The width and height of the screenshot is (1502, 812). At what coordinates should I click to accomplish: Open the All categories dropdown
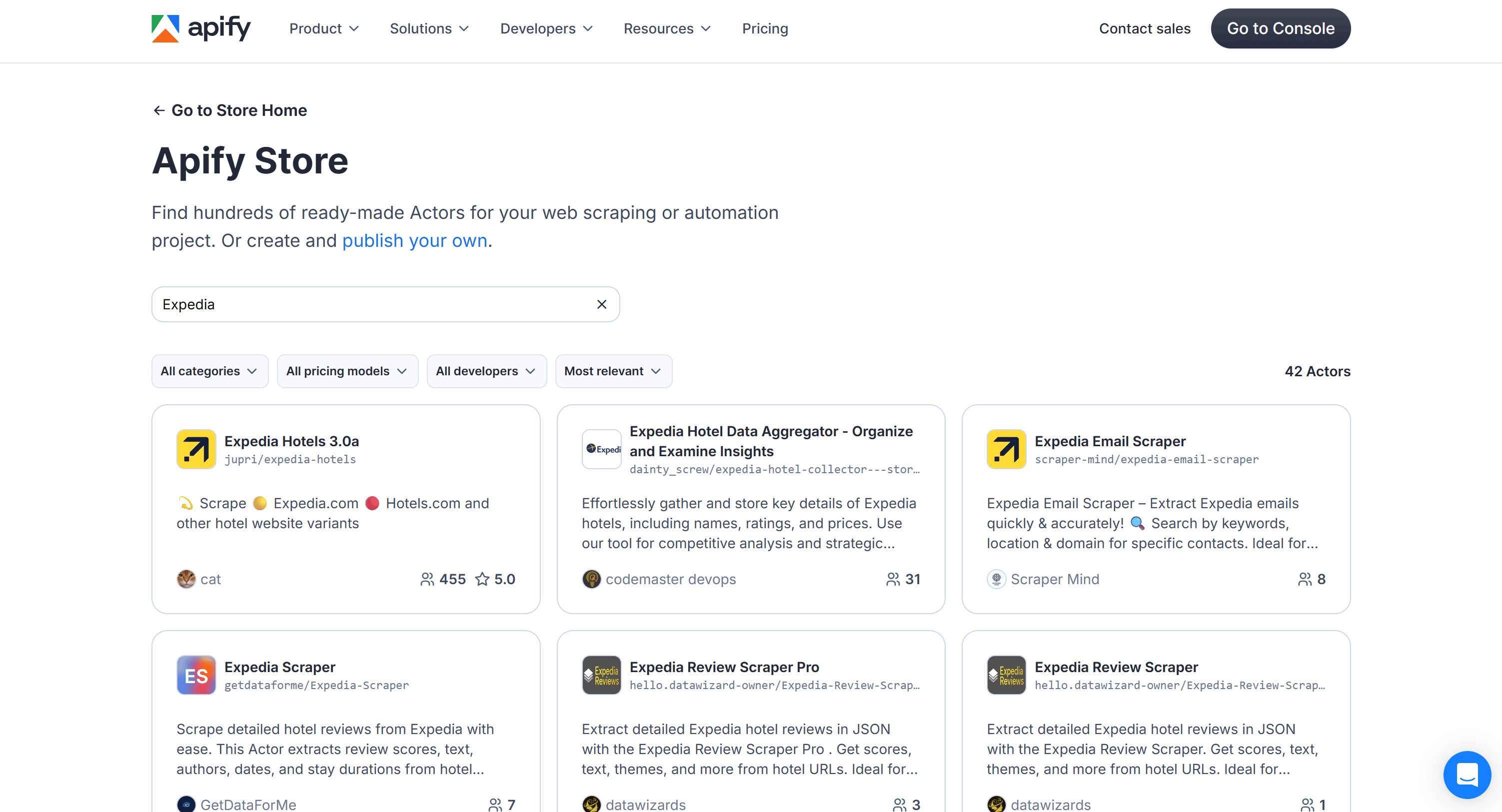(209, 371)
